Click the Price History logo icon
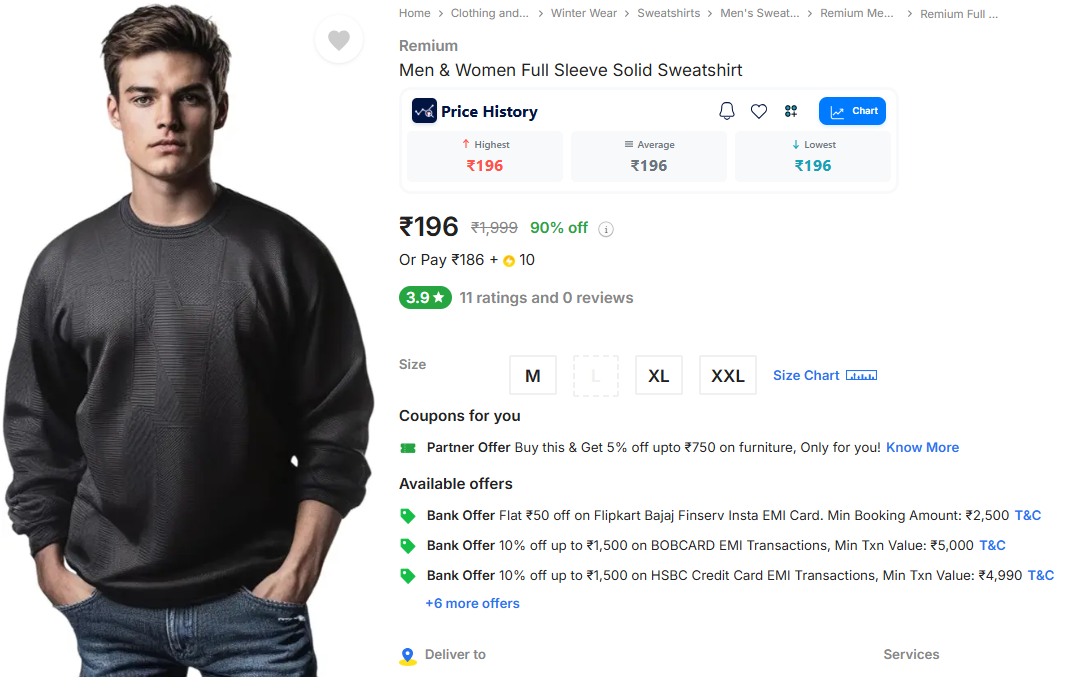The image size is (1071, 677). [424, 111]
